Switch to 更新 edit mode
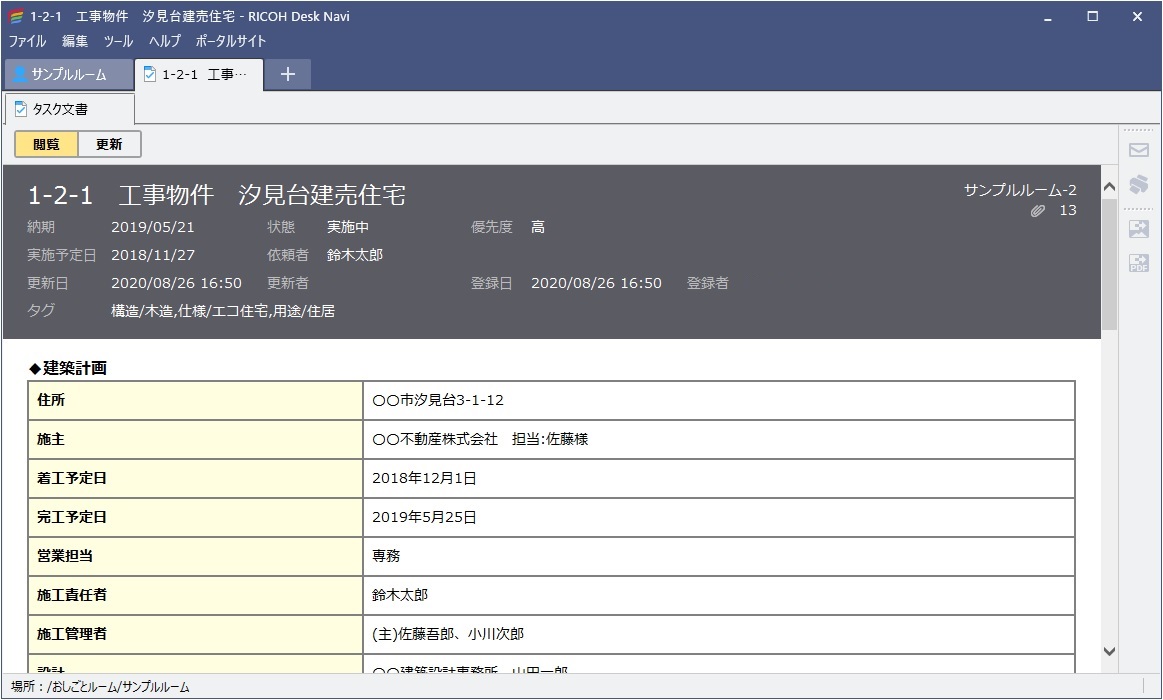This screenshot has width=1163, height=700. pos(109,144)
